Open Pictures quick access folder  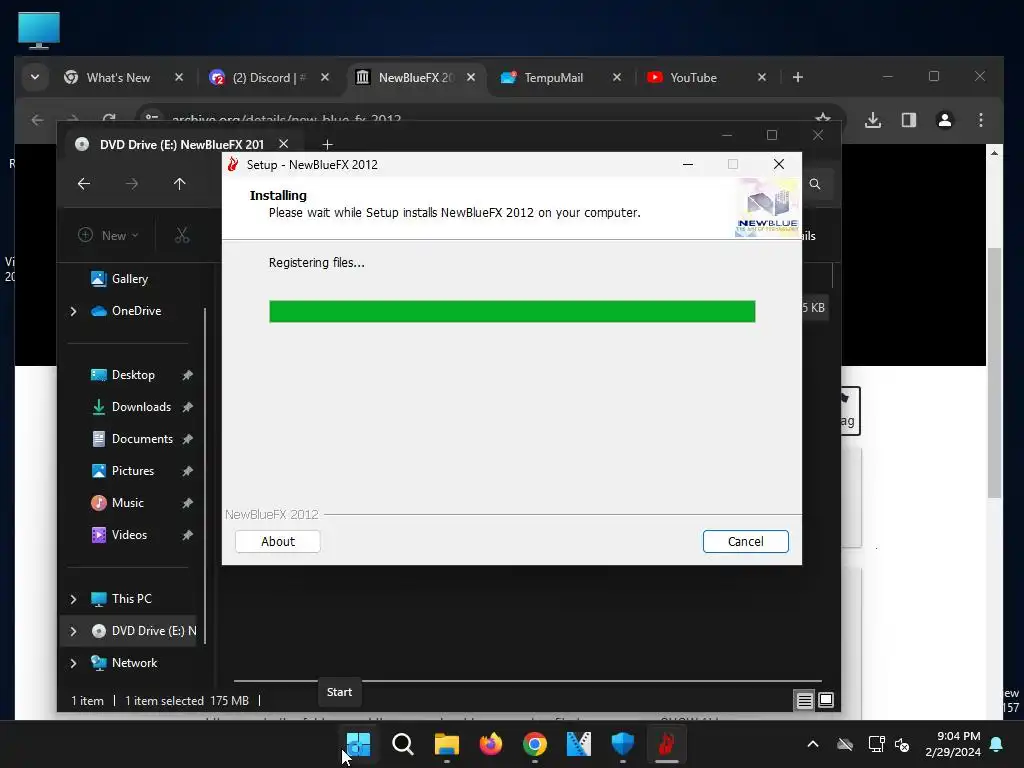pos(133,471)
